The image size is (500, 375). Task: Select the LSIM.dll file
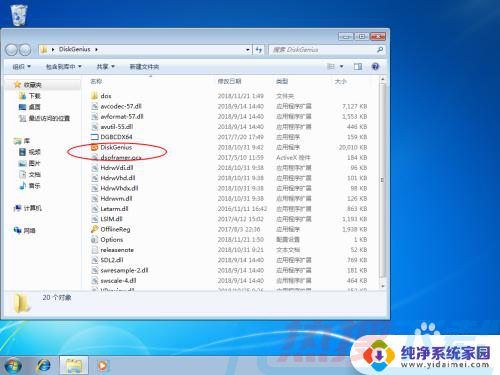click(x=111, y=219)
